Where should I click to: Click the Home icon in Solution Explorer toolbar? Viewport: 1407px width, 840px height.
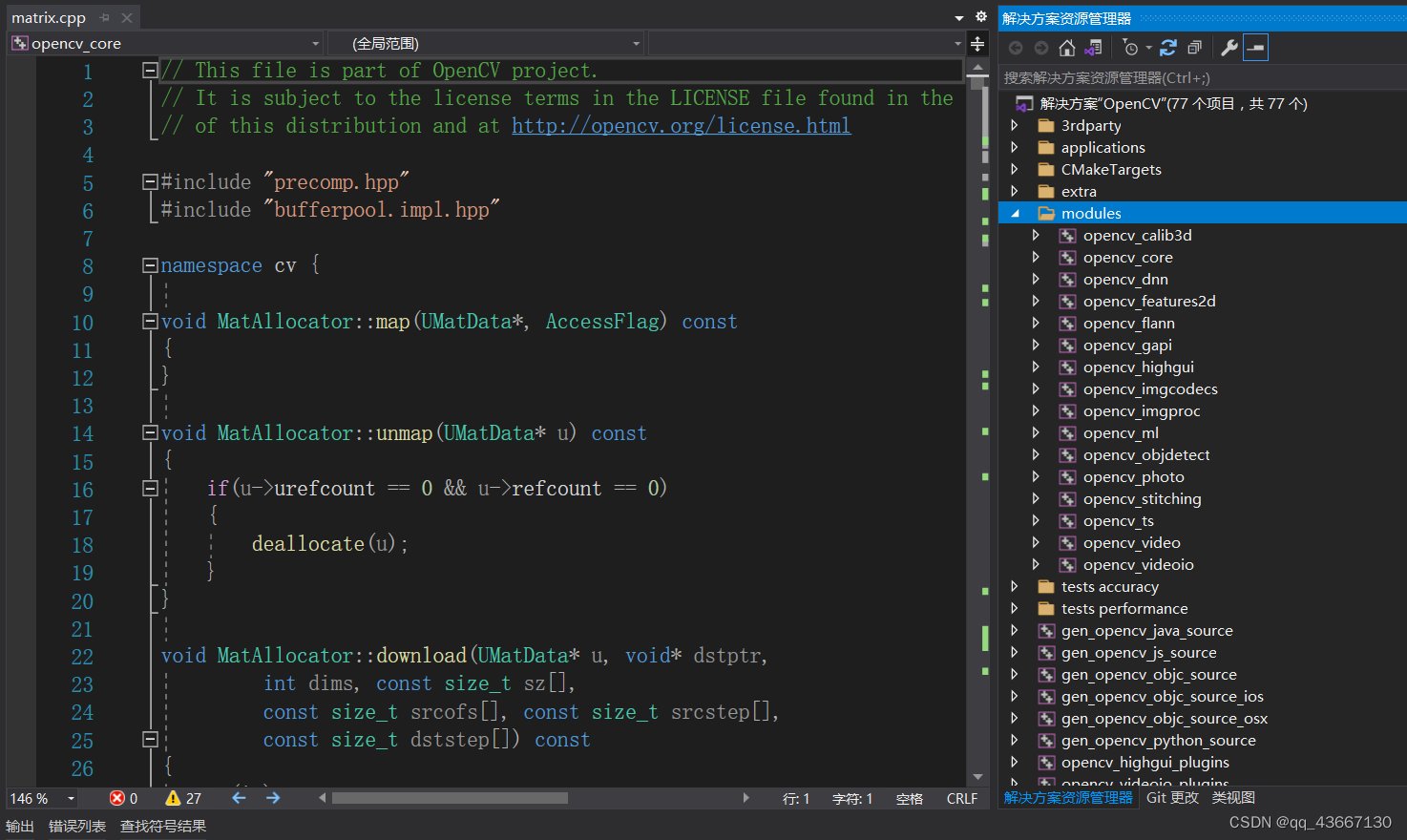1067,48
